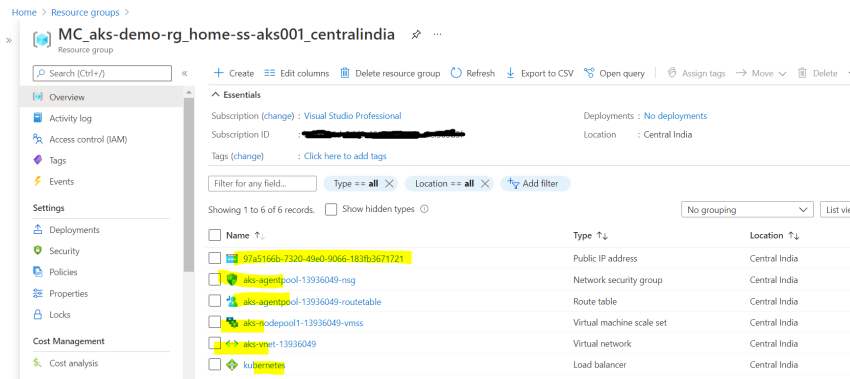The image size is (850, 379).
Task: Click the Show hidden types info icon
Action: pyautogui.click(x=424, y=209)
